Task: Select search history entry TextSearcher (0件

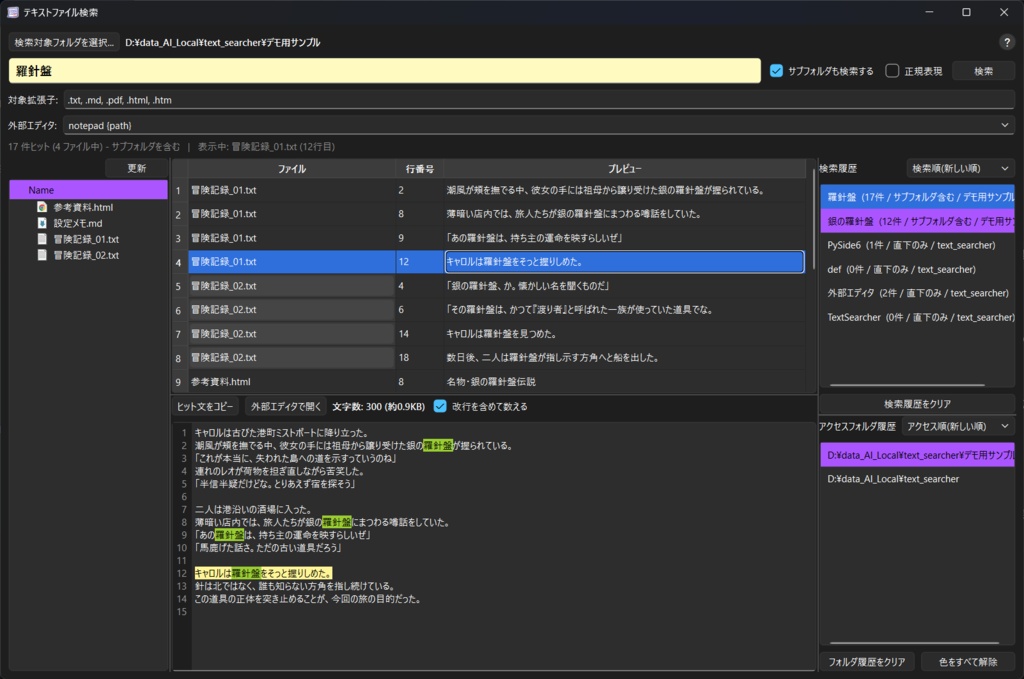Action: point(920,317)
